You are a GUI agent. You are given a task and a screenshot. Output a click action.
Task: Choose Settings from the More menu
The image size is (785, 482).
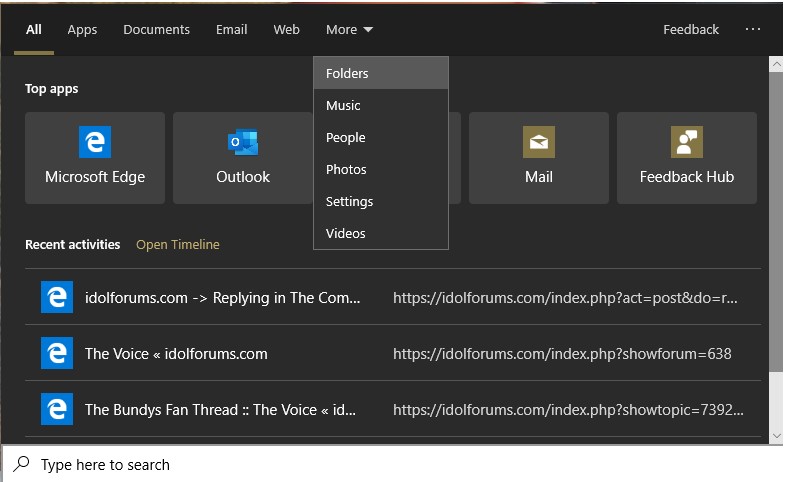tap(380, 201)
